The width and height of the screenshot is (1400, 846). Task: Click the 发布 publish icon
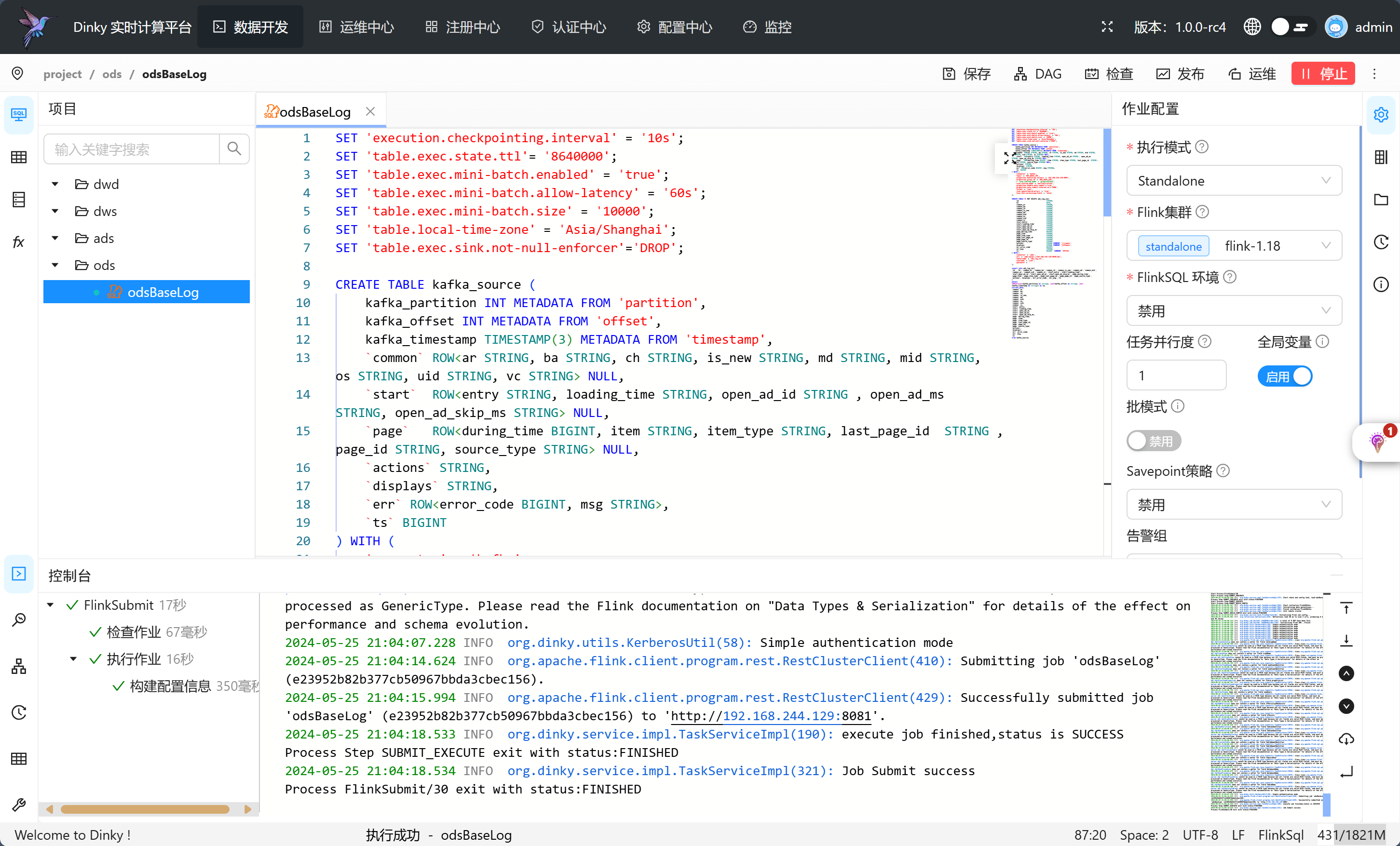[1163, 74]
